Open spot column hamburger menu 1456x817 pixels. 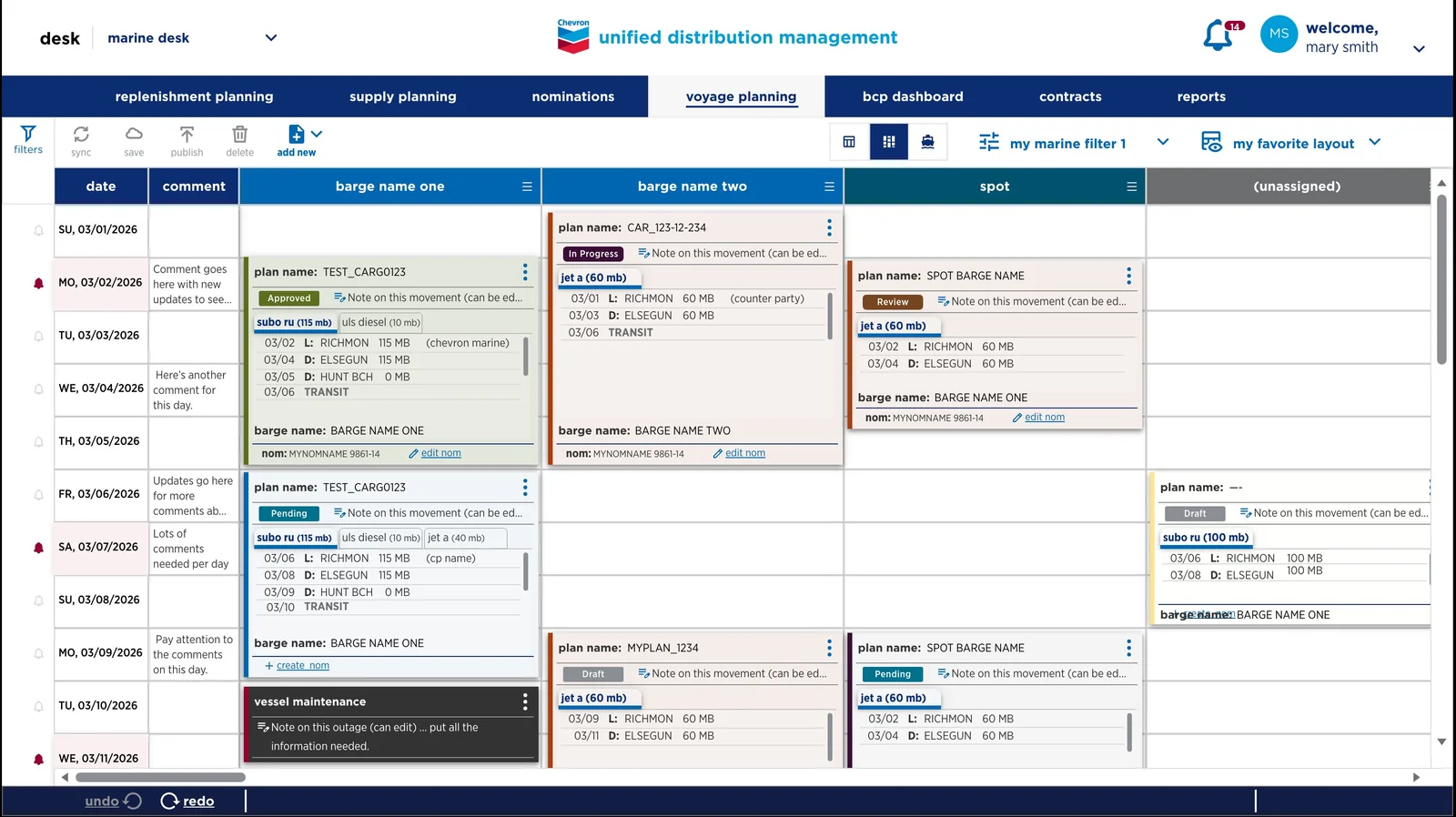(x=1131, y=187)
